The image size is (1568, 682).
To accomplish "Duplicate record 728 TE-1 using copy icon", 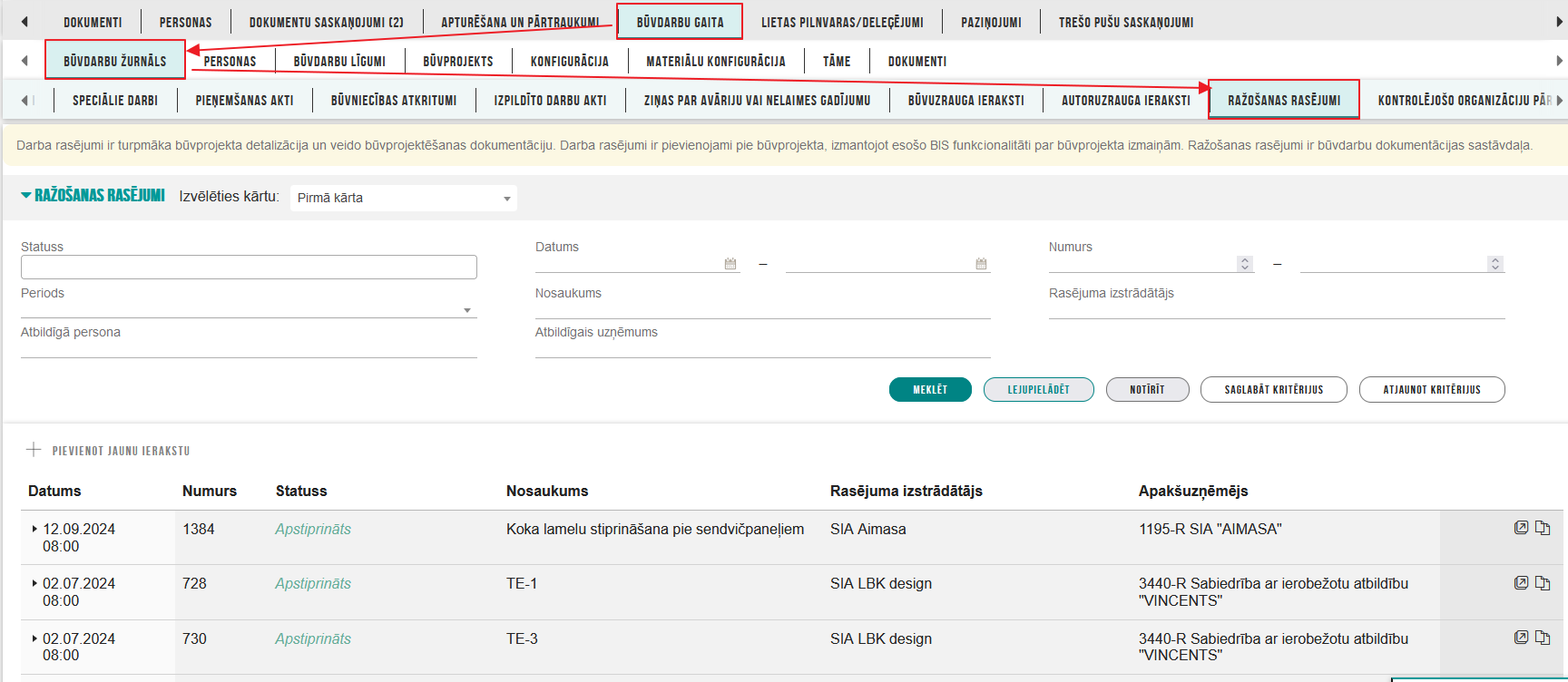I will (x=1543, y=582).
